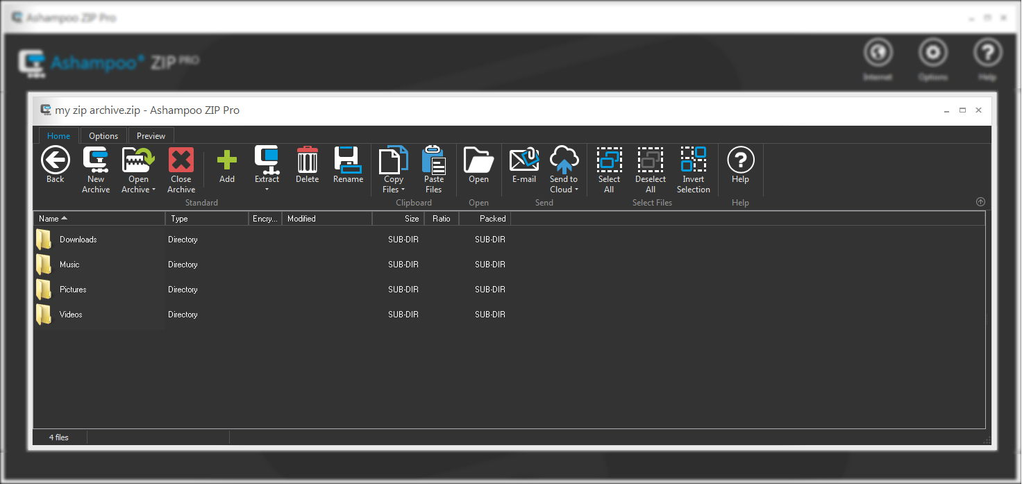Expand the Open Archive dropdown arrow
This screenshot has height=484, width=1022.
click(154, 190)
